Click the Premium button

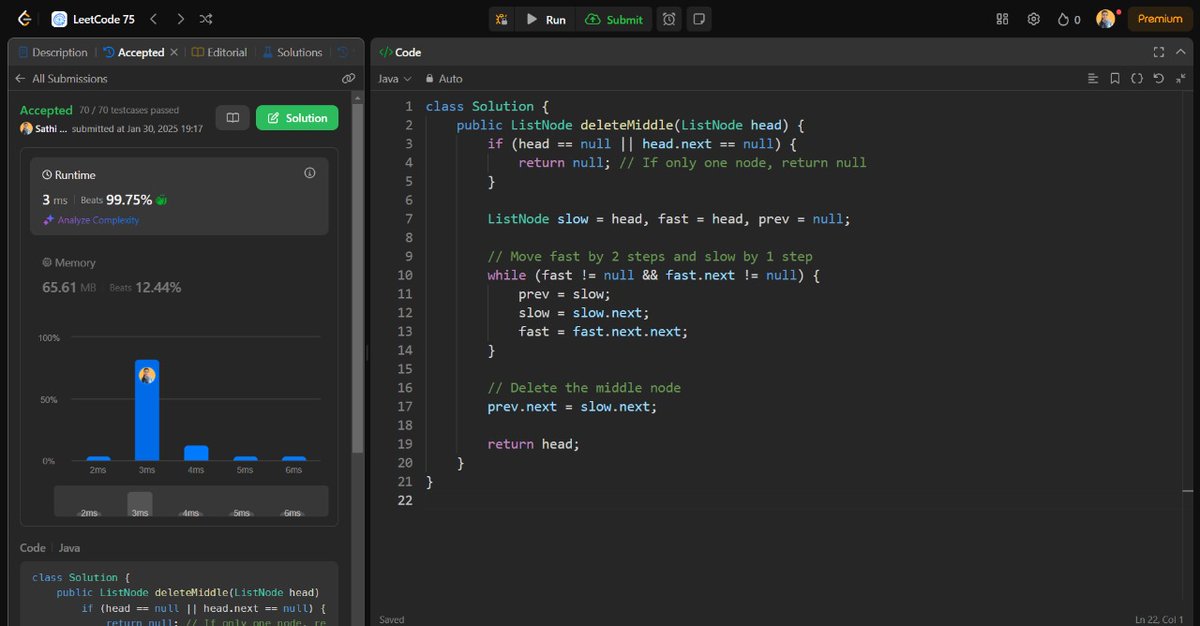pos(1160,19)
